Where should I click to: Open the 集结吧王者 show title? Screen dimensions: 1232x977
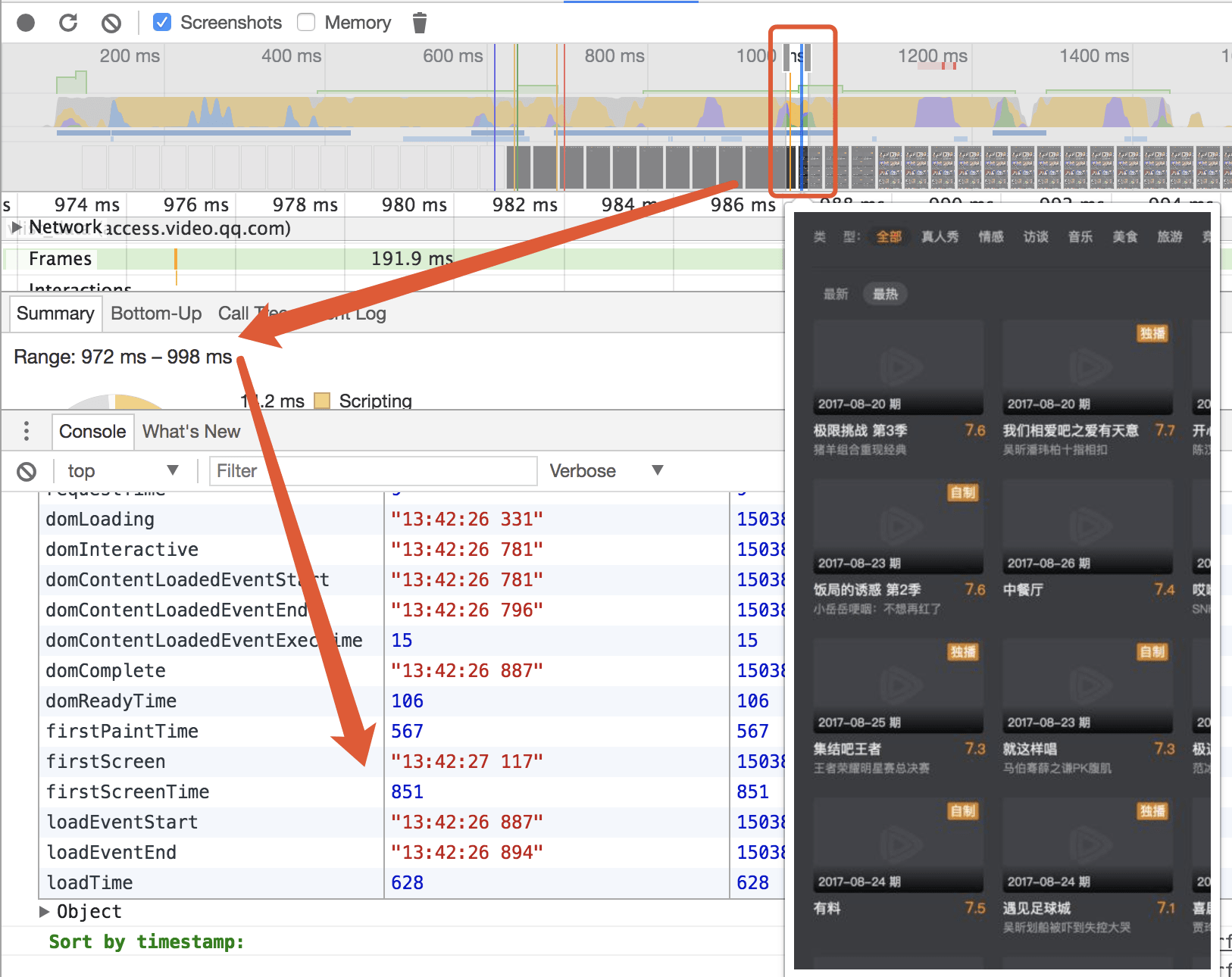847,748
